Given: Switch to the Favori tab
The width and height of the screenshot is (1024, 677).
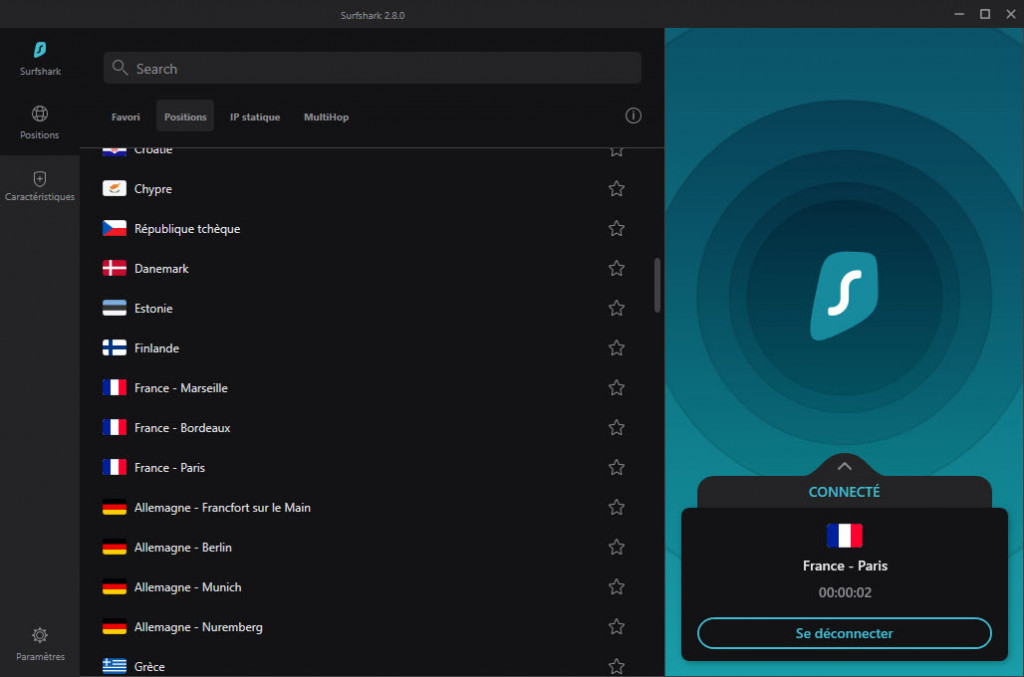Looking at the screenshot, I should tap(125, 117).
